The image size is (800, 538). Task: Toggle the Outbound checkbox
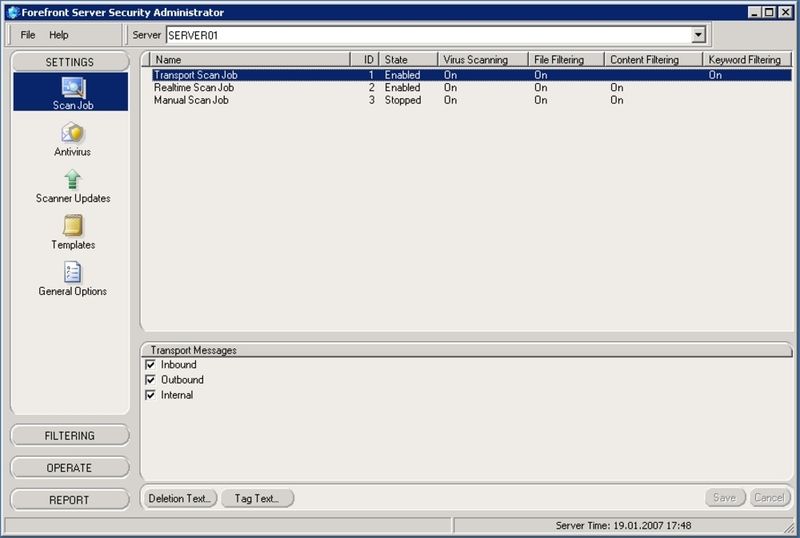[x=151, y=380]
